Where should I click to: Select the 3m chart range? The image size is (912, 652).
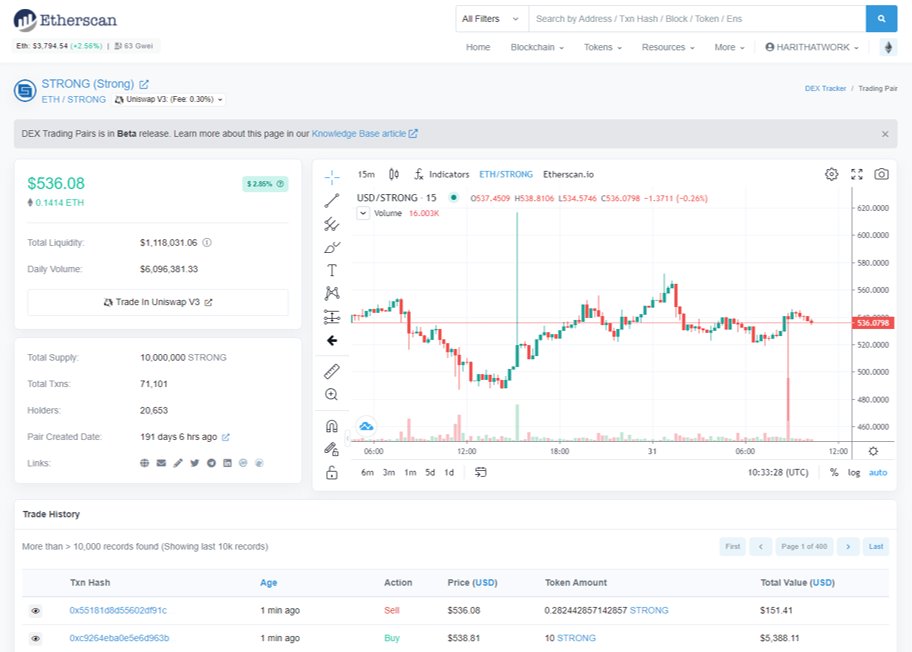(x=389, y=472)
